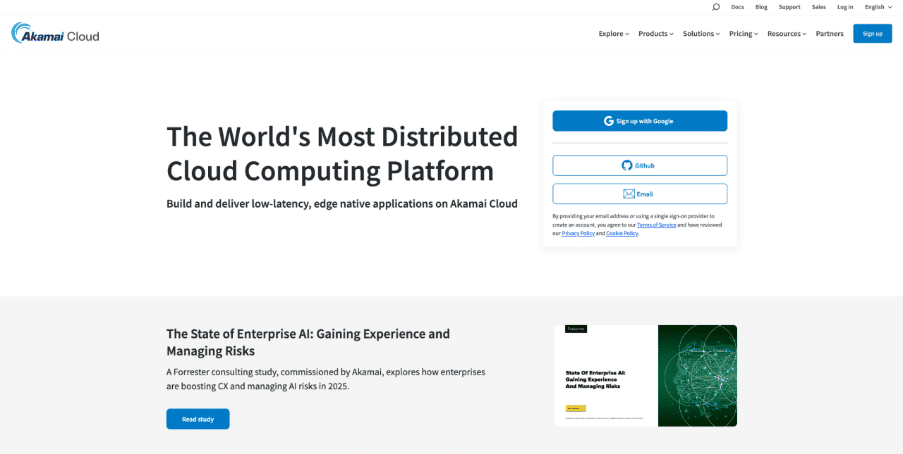Open the Terms of Service link
The width and height of the screenshot is (903, 454).
657,225
